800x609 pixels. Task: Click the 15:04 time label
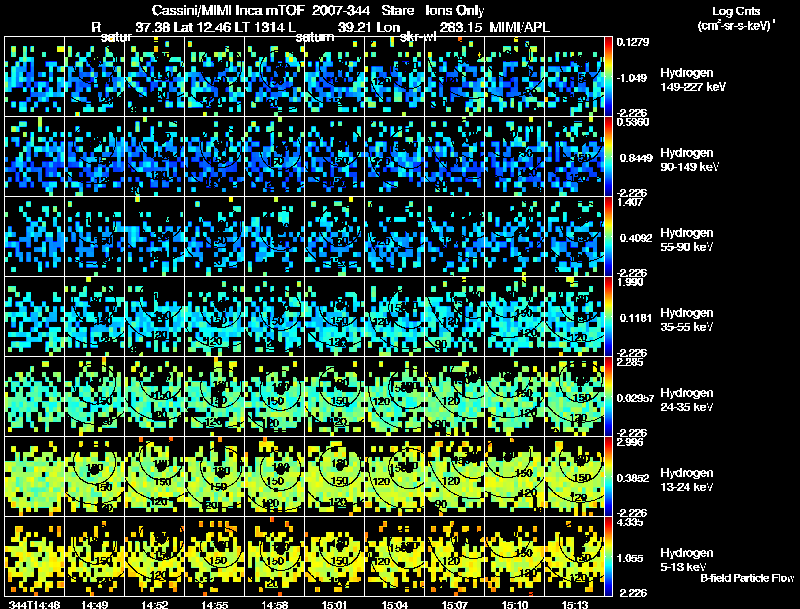(394, 604)
